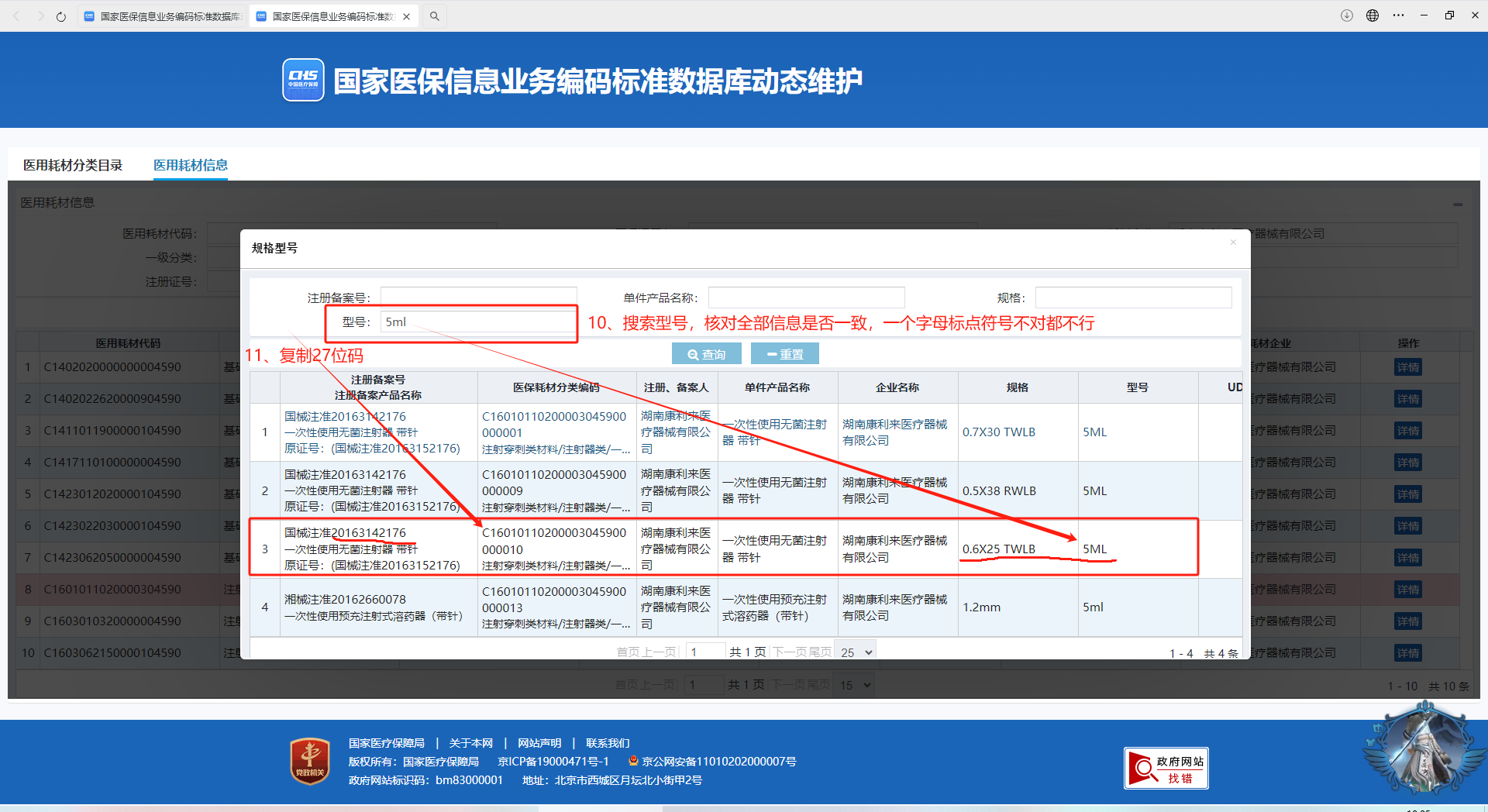Open 详情 for row C14020200000000004590
The height and width of the screenshot is (812, 1488).
pyautogui.click(x=1407, y=367)
